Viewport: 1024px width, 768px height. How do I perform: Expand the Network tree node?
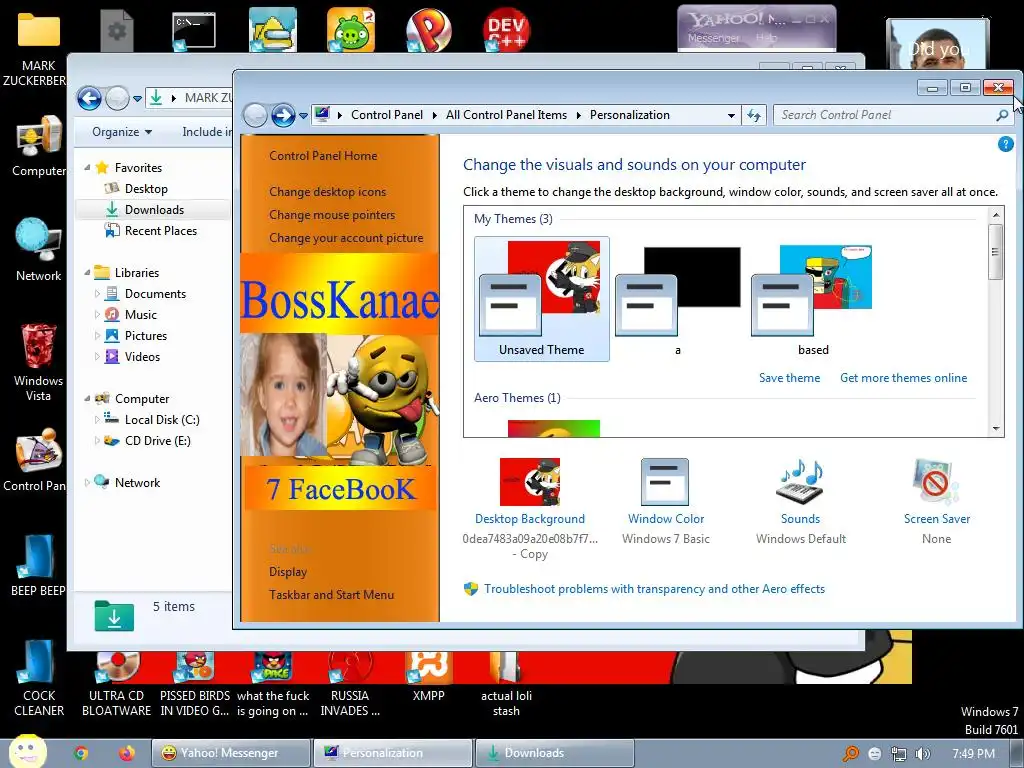click(x=87, y=483)
